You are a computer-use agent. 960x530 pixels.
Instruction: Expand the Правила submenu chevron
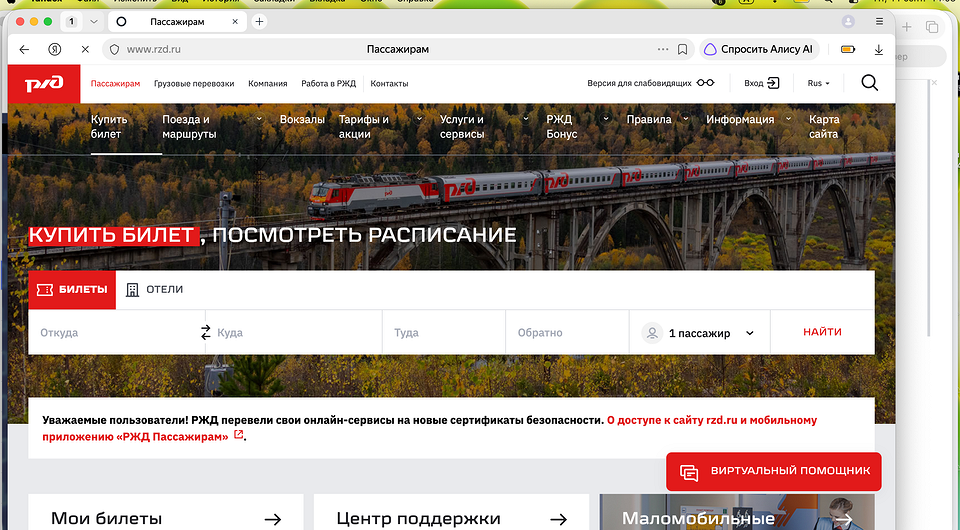click(686, 119)
